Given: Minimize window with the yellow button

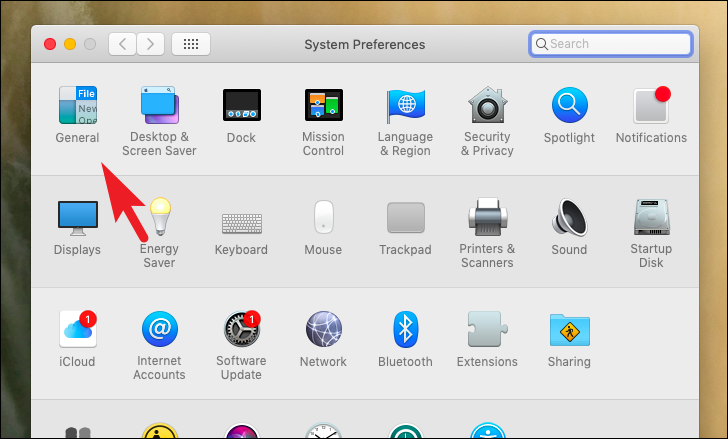Looking at the screenshot, I should coord(70,44).
